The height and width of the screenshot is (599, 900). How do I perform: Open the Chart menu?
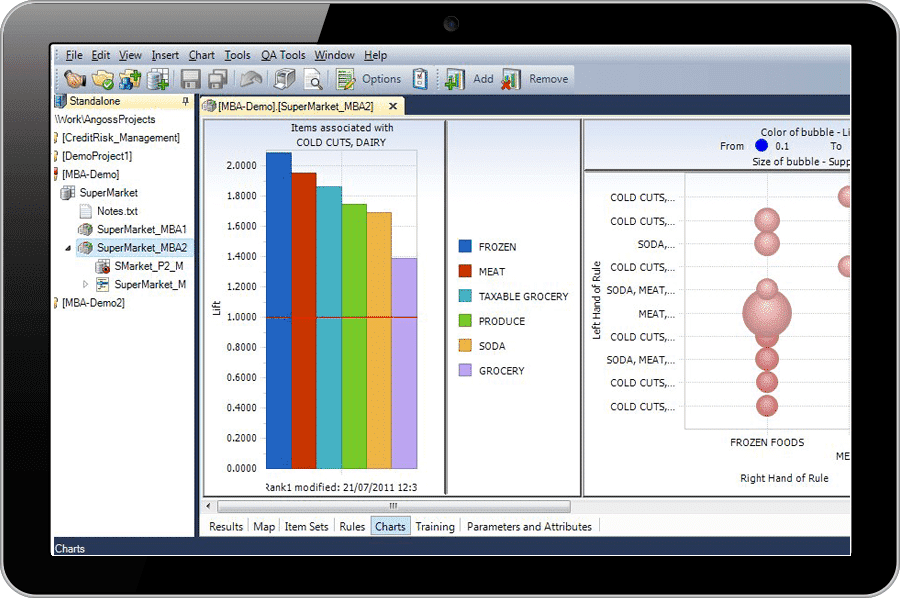pyautogui.click(x=201, y=55)
